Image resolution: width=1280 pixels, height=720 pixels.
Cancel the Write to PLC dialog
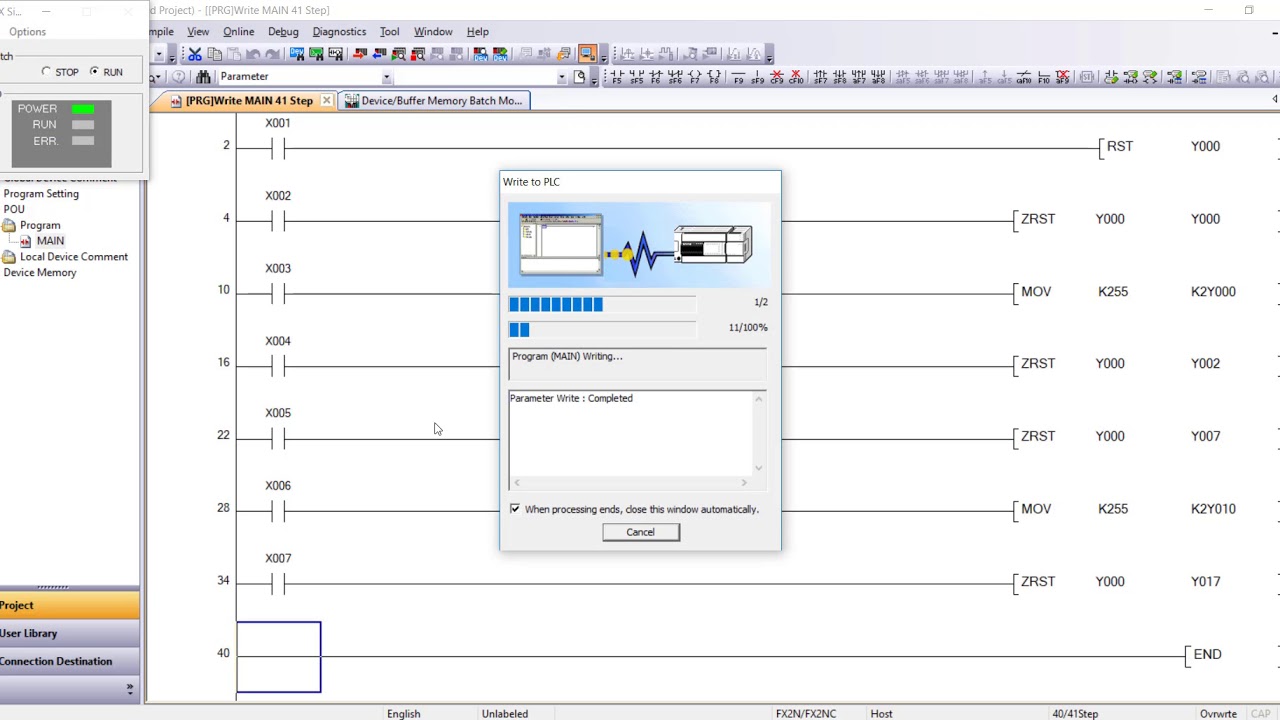pyautogui.click(x=641, y=532)
